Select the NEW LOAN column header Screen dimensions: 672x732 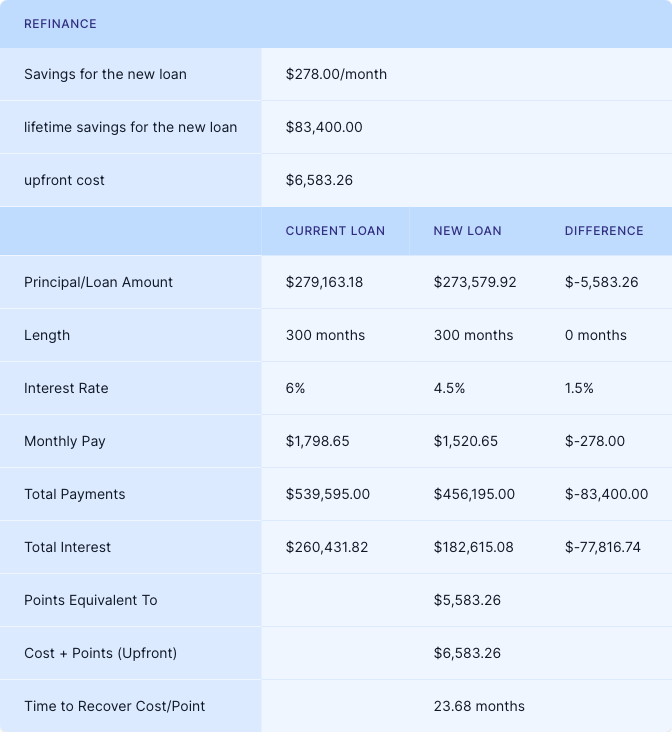click(467, 231)
